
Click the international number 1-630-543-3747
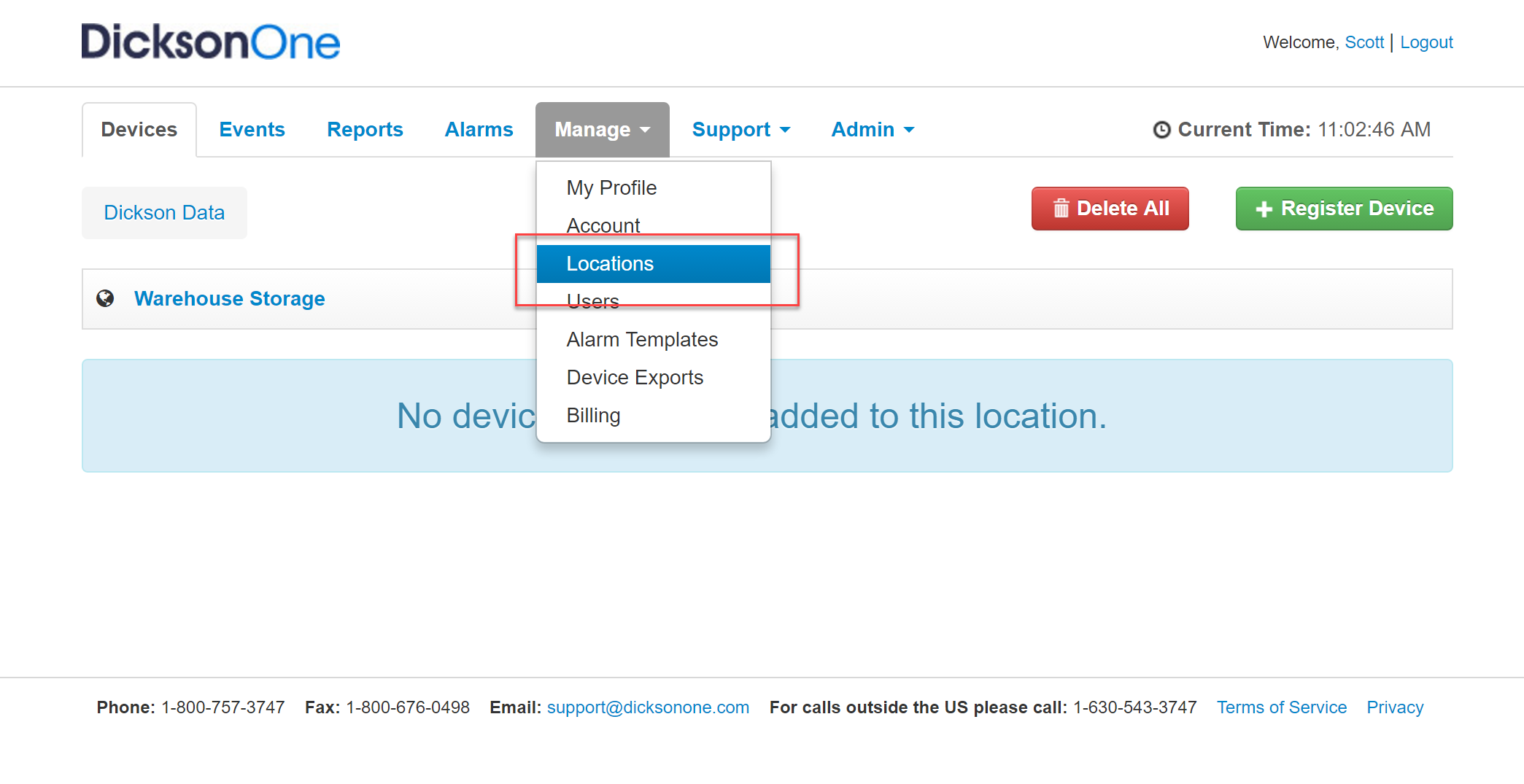(x=1134, y=707)
